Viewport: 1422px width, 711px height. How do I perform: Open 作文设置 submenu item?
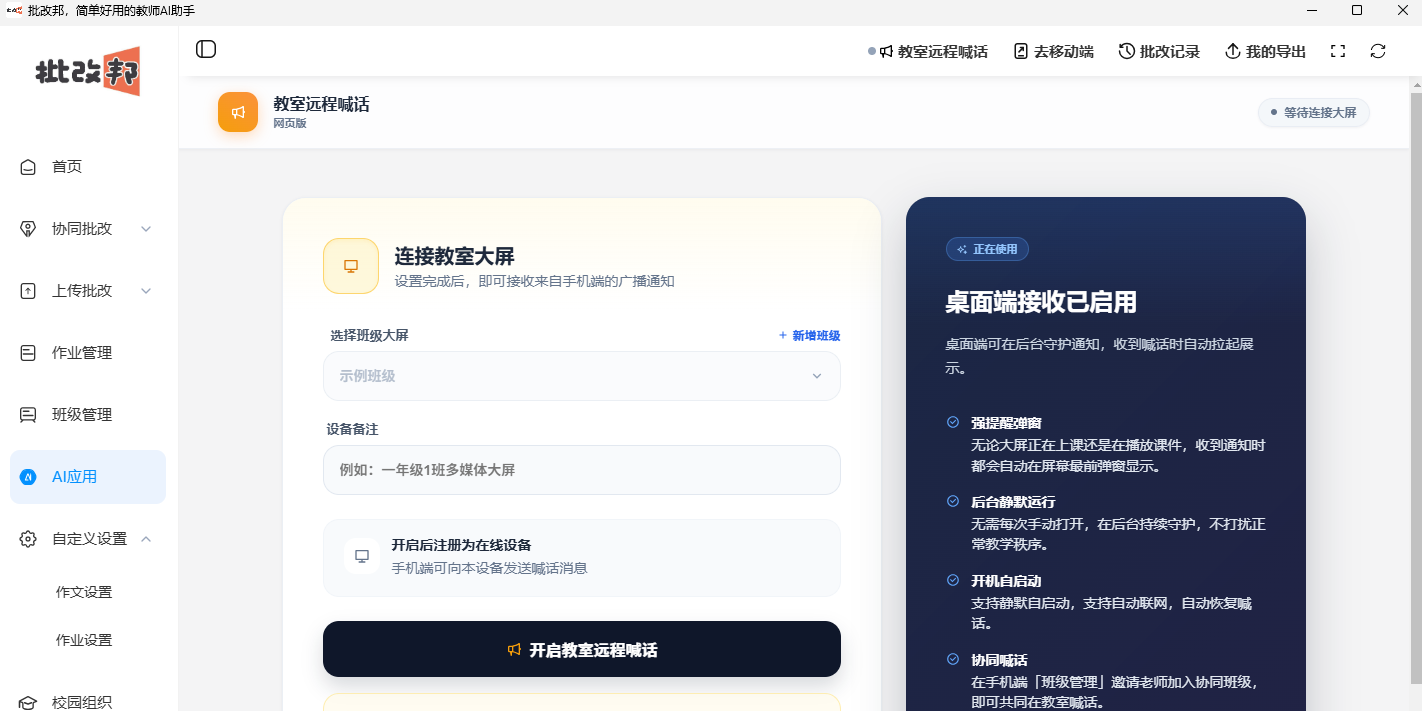84,592
